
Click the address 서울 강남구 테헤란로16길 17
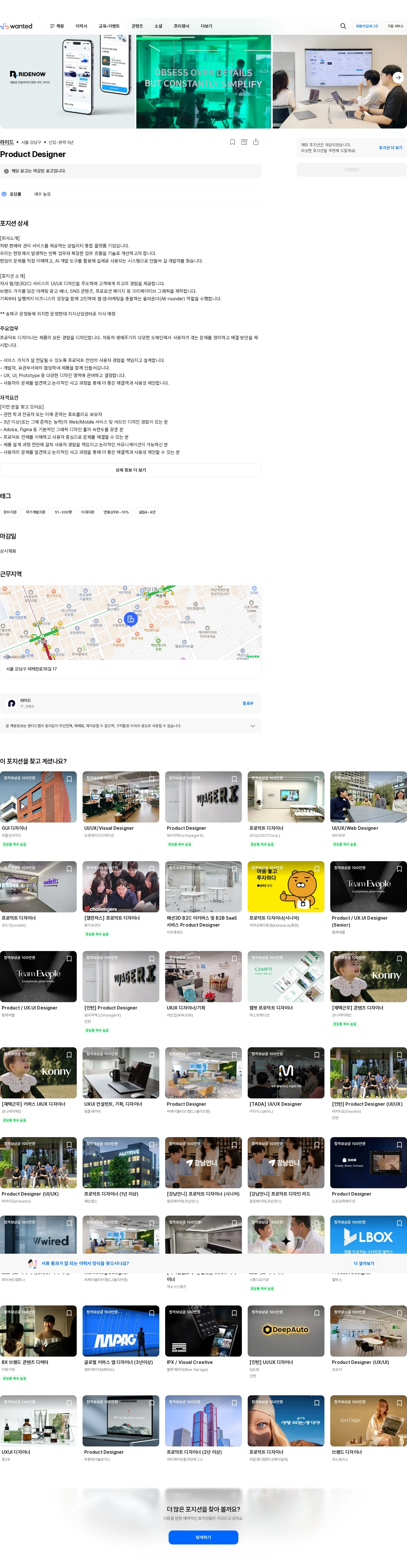[32, 668]
